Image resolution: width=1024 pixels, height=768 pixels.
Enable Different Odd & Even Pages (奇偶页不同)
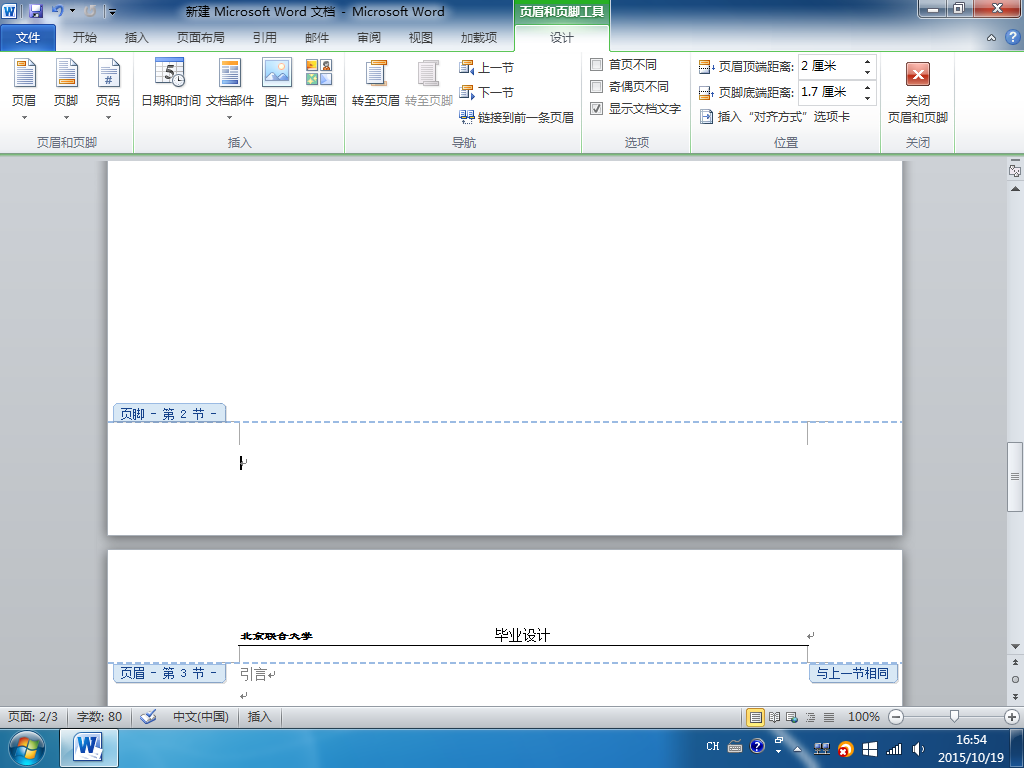[x=630, y=86]
